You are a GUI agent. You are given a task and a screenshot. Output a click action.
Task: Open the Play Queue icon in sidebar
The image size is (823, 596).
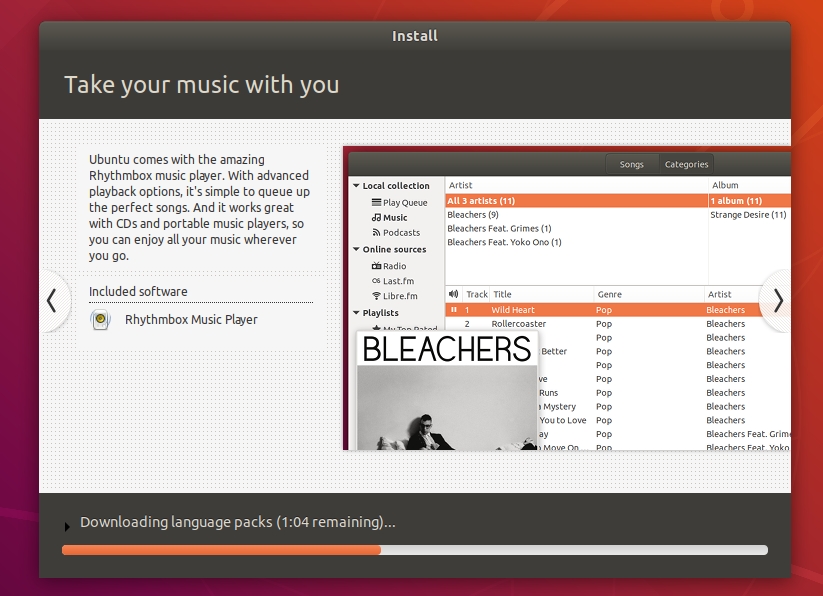point(376,203)
